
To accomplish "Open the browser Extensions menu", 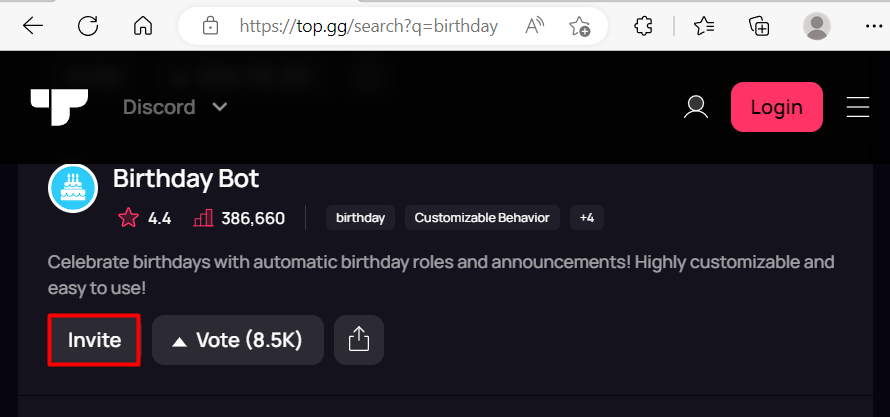I will coord(643,26).
